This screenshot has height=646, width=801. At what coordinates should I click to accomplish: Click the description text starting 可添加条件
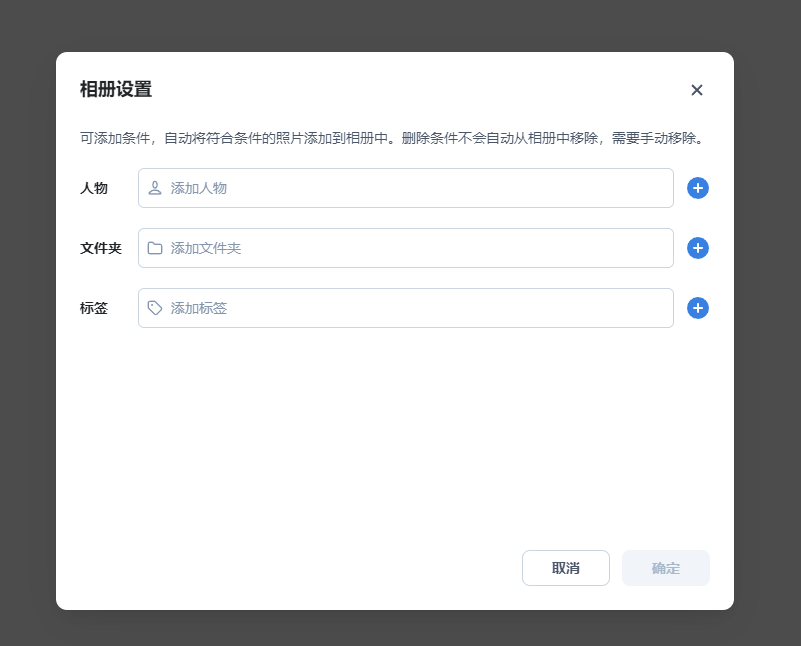(392, 138)
